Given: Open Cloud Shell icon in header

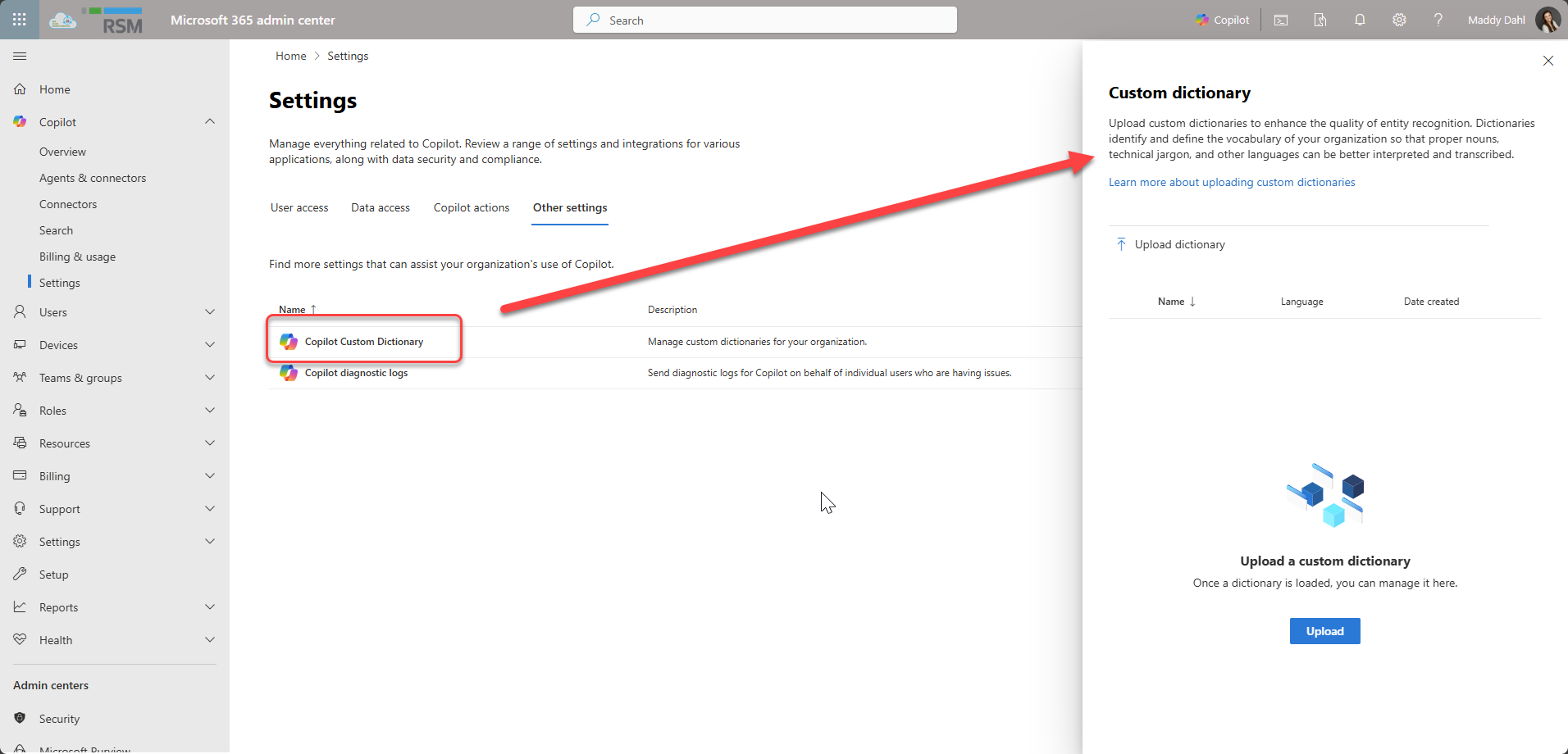Looking at the screenshot, I should click(1281, 20).
